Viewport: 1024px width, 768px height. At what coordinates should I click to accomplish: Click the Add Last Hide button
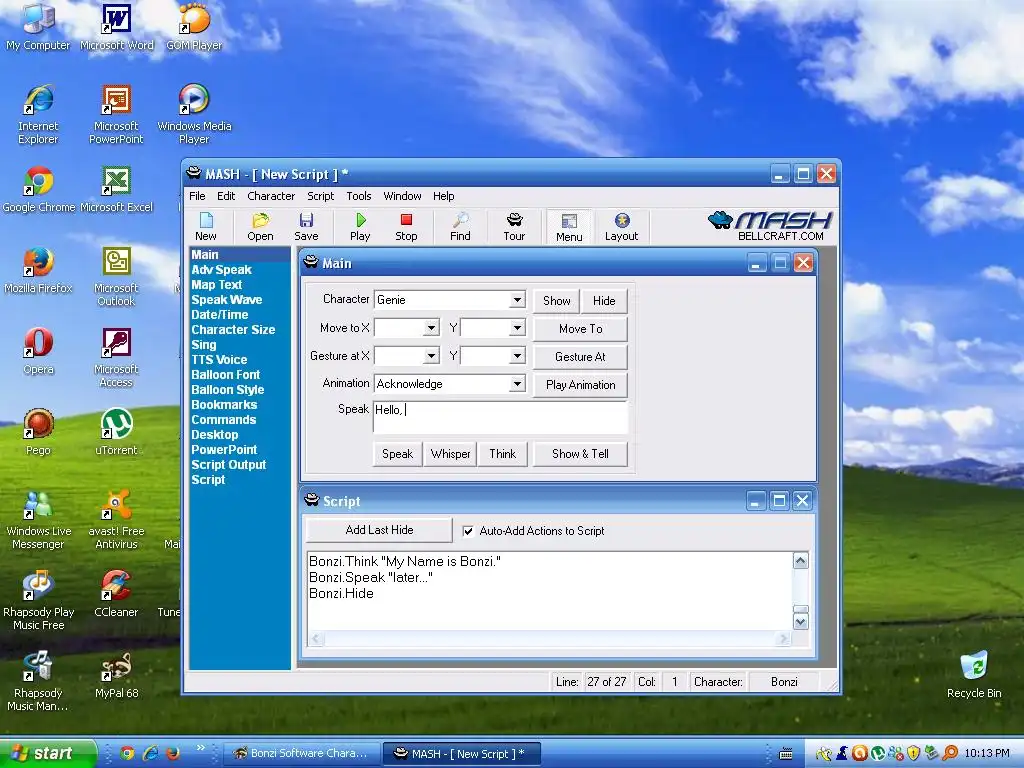click(x=379, y=530)
